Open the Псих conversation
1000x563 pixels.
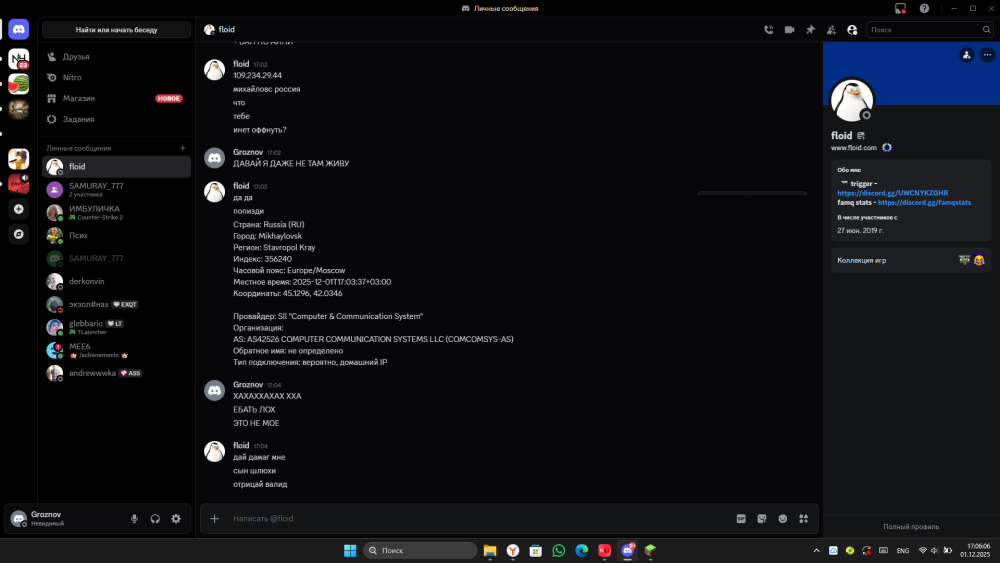(x=116, y=235)
